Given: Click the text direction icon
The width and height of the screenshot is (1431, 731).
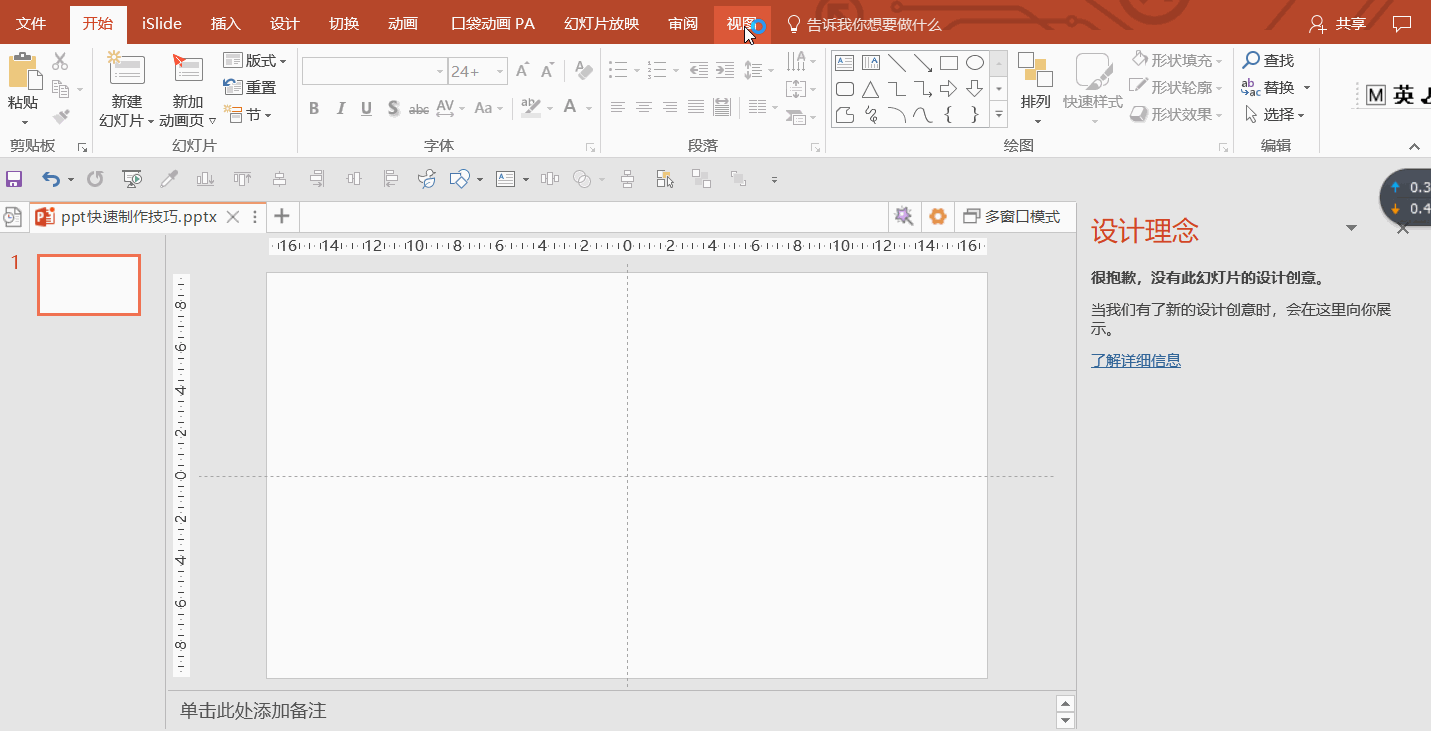Looking at the screenshot, I should [x=795, y=62].
